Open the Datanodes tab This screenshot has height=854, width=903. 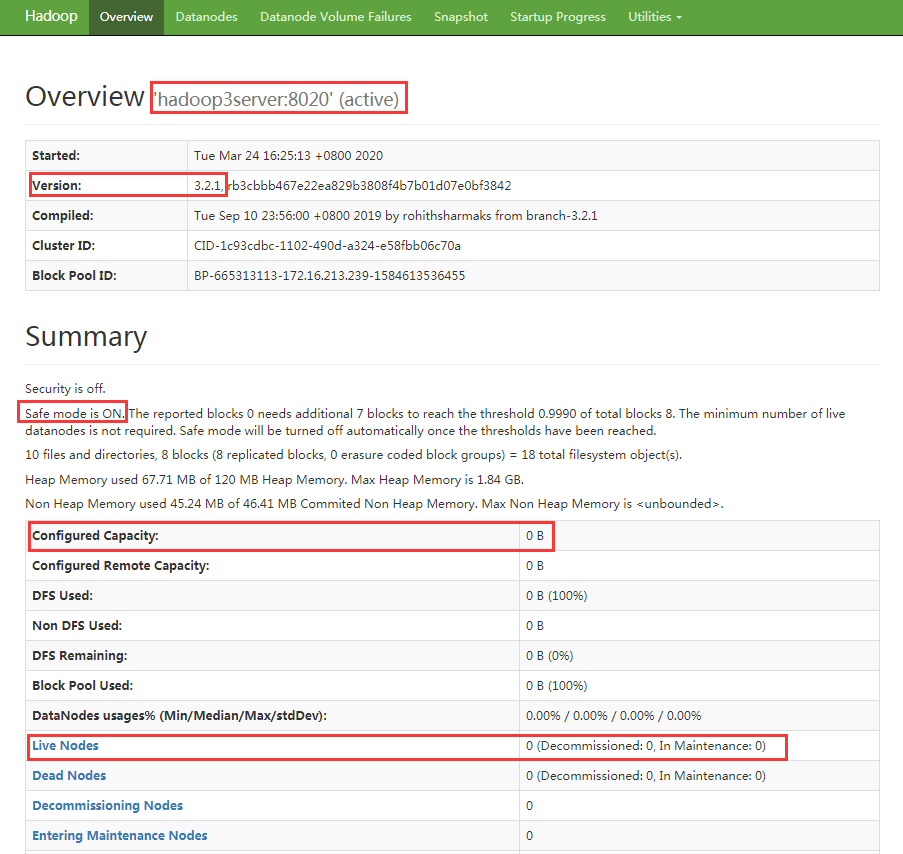click(206, 17)
